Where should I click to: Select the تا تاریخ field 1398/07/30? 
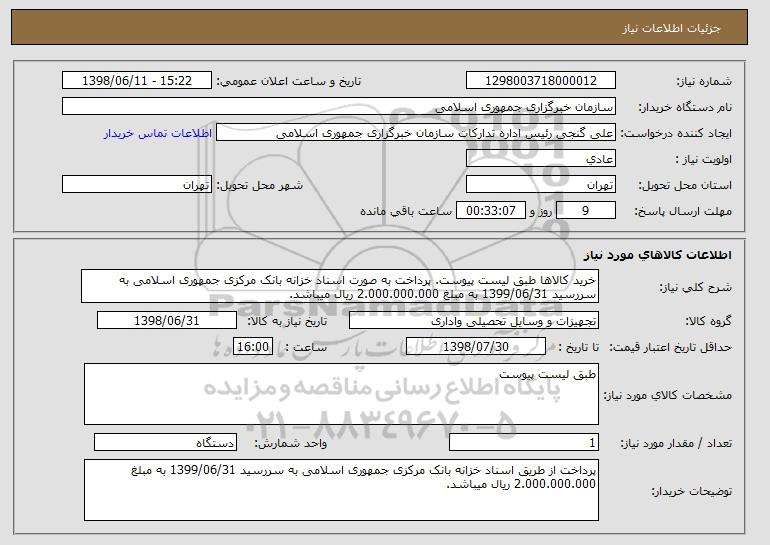476,347
